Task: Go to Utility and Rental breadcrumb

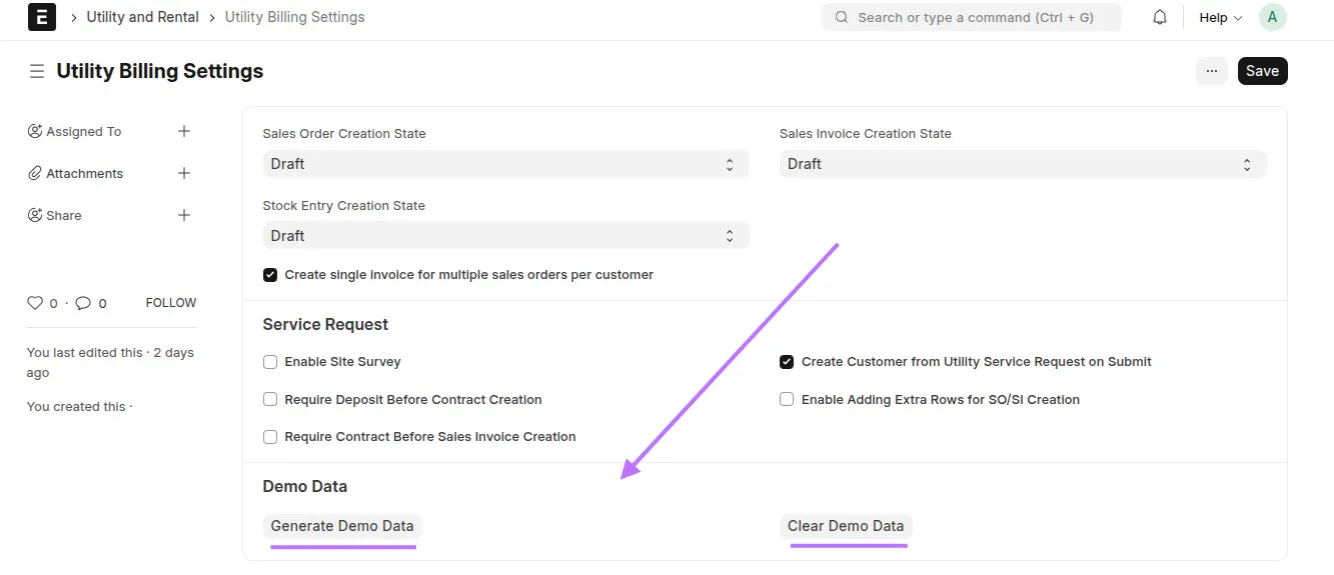Action: pos(143,17)
